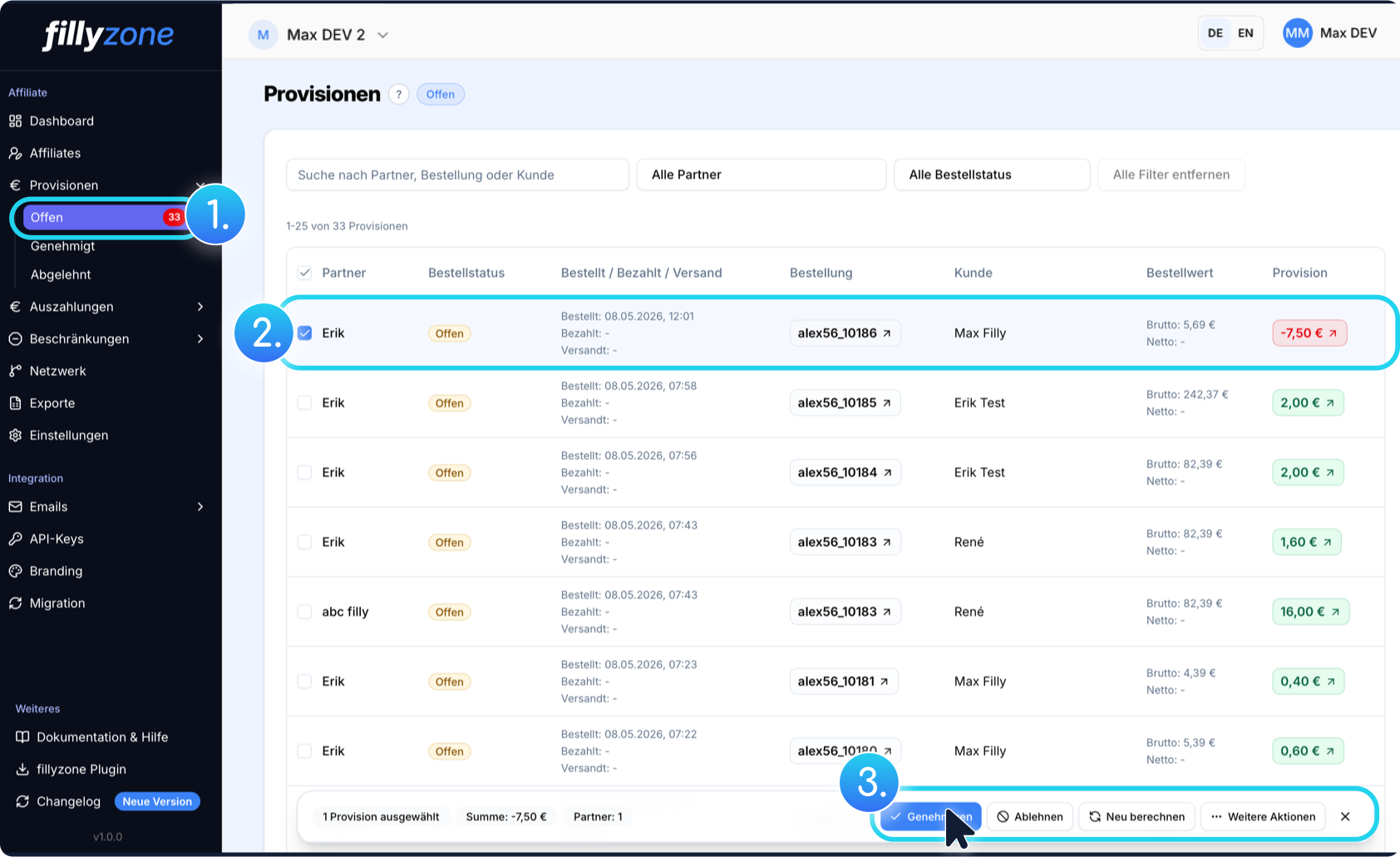Click the Beschränkungen sidebar icon
Viewport: 1400px width, 857px height.
(x=15, y=339)
